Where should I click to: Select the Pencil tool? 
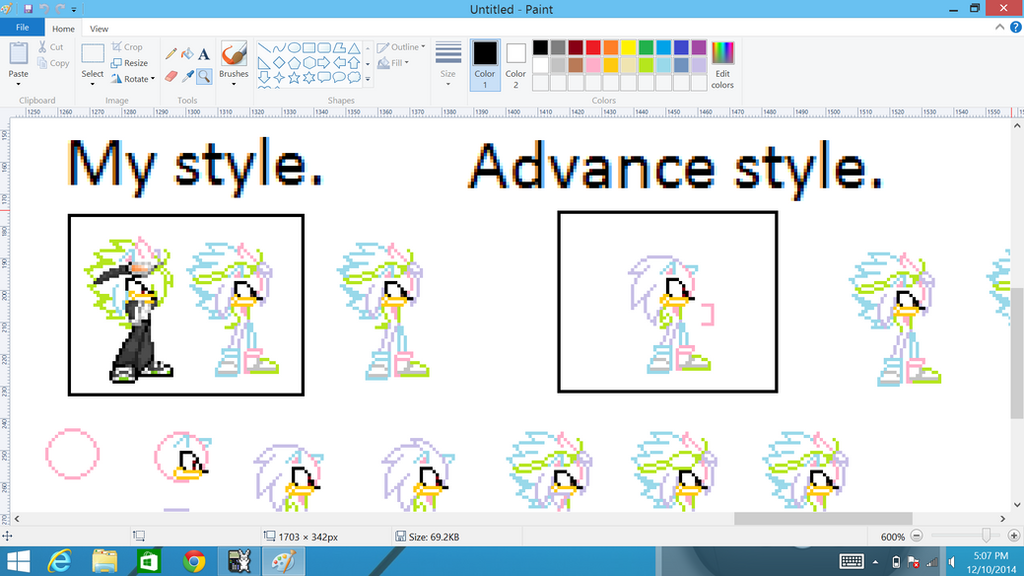[171, 54]
